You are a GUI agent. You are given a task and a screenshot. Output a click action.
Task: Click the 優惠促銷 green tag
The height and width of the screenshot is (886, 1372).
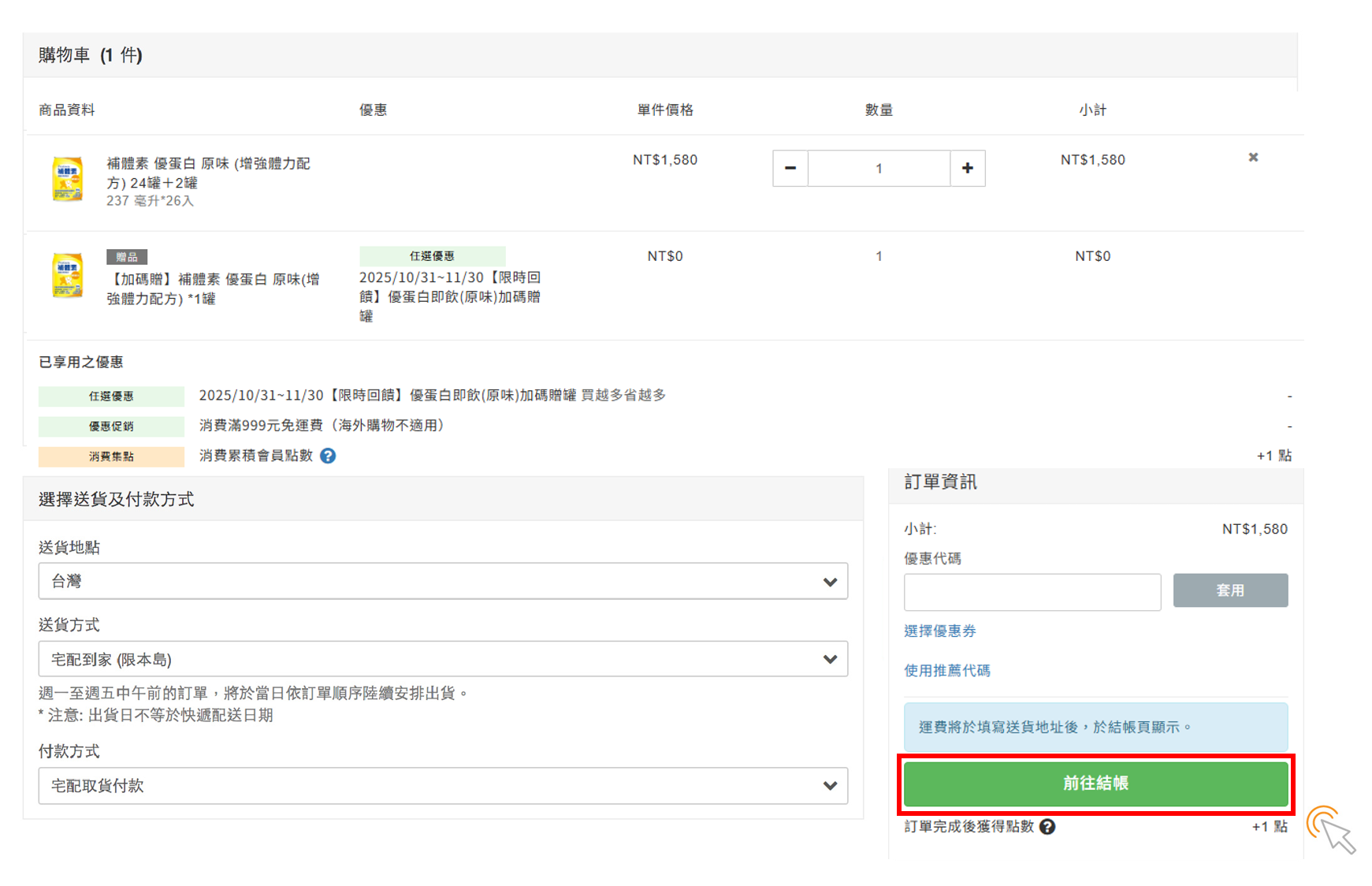[111, 426]
